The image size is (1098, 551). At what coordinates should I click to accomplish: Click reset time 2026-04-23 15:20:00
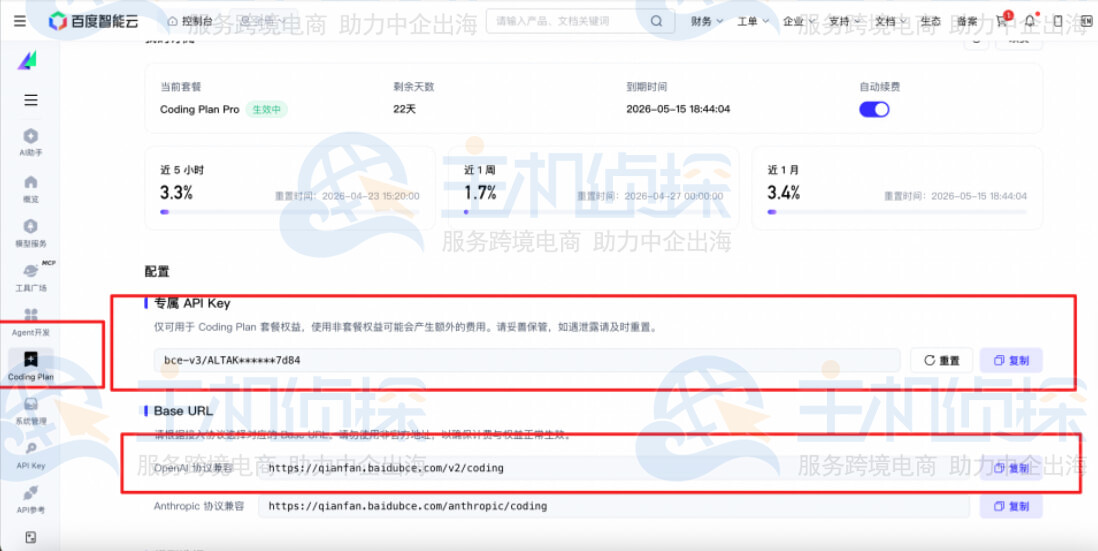point(370,197)
